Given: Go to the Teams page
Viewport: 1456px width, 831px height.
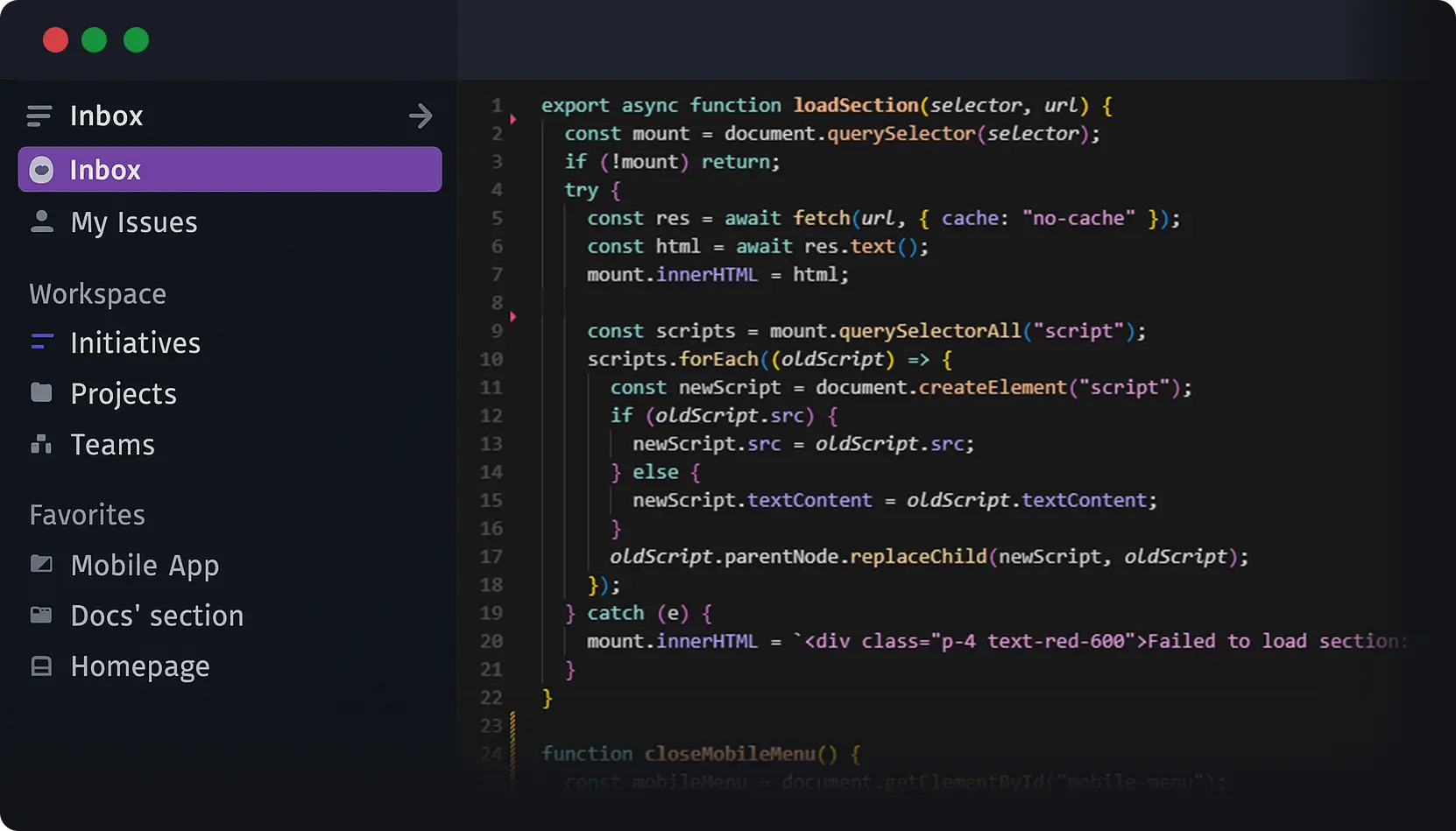Looking at the screenshot, I should [112, 445].
